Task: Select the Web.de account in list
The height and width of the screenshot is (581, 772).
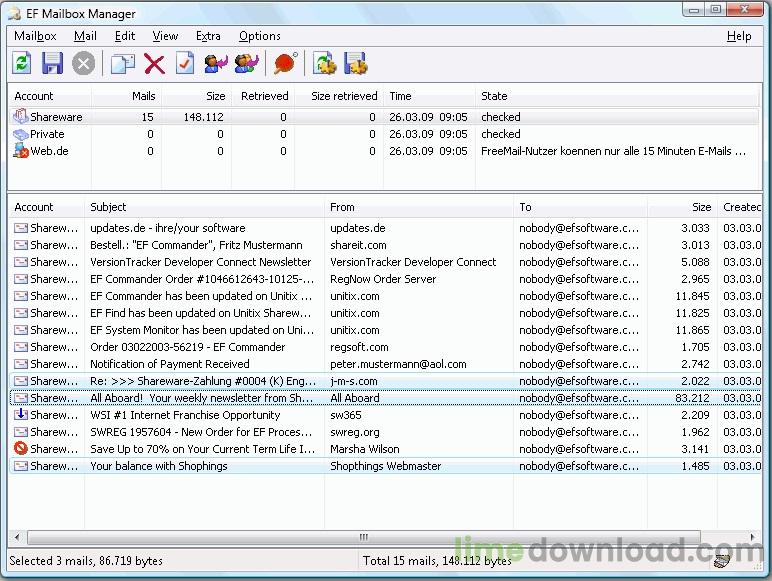Action: click(49, 151)
